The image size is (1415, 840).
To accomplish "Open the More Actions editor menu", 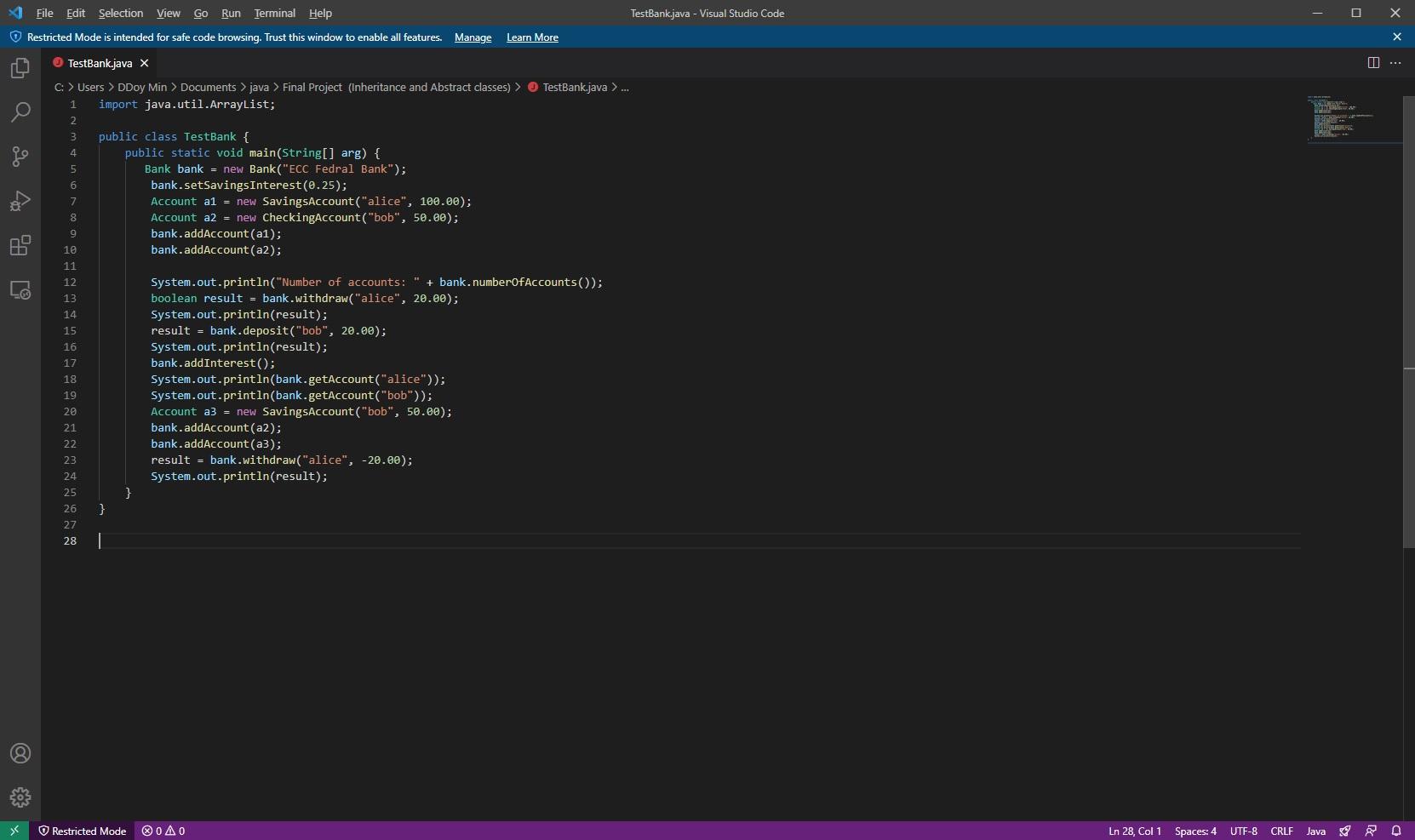I will 1397,63.
